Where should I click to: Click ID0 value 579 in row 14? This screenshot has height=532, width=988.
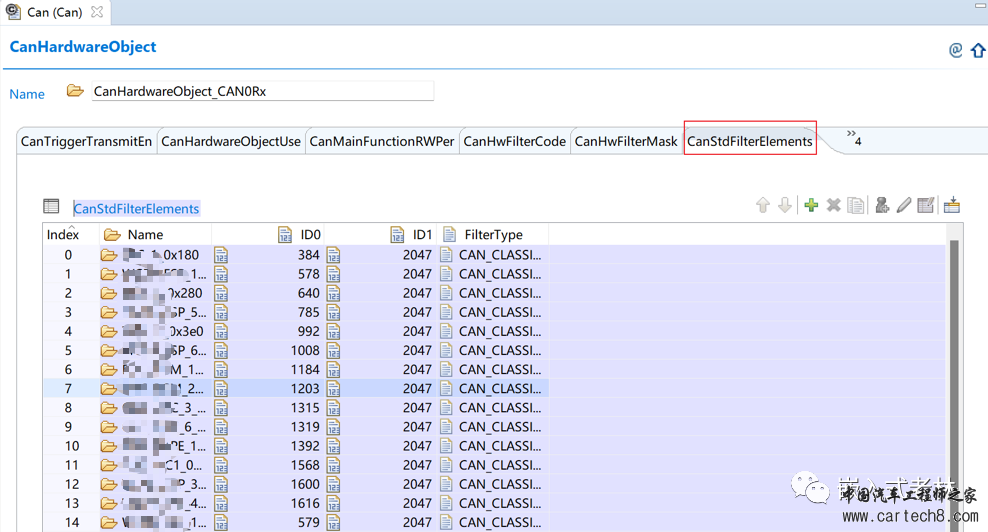(309, 523)
